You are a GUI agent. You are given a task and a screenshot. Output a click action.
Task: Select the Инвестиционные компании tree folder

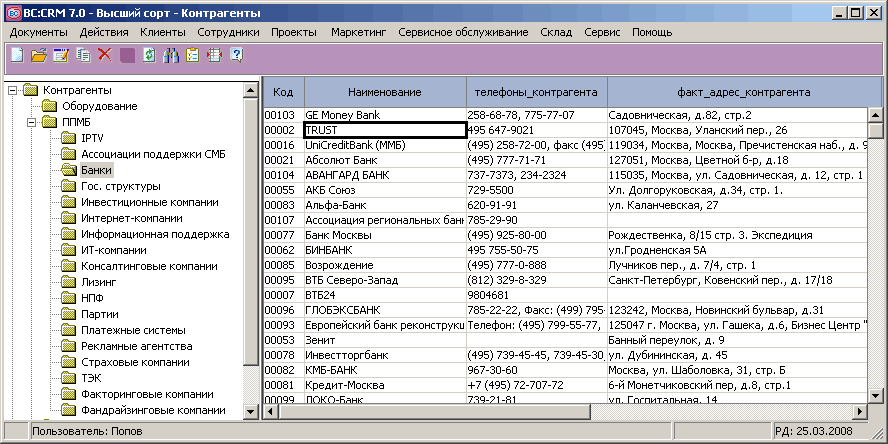tap(150, 202)
